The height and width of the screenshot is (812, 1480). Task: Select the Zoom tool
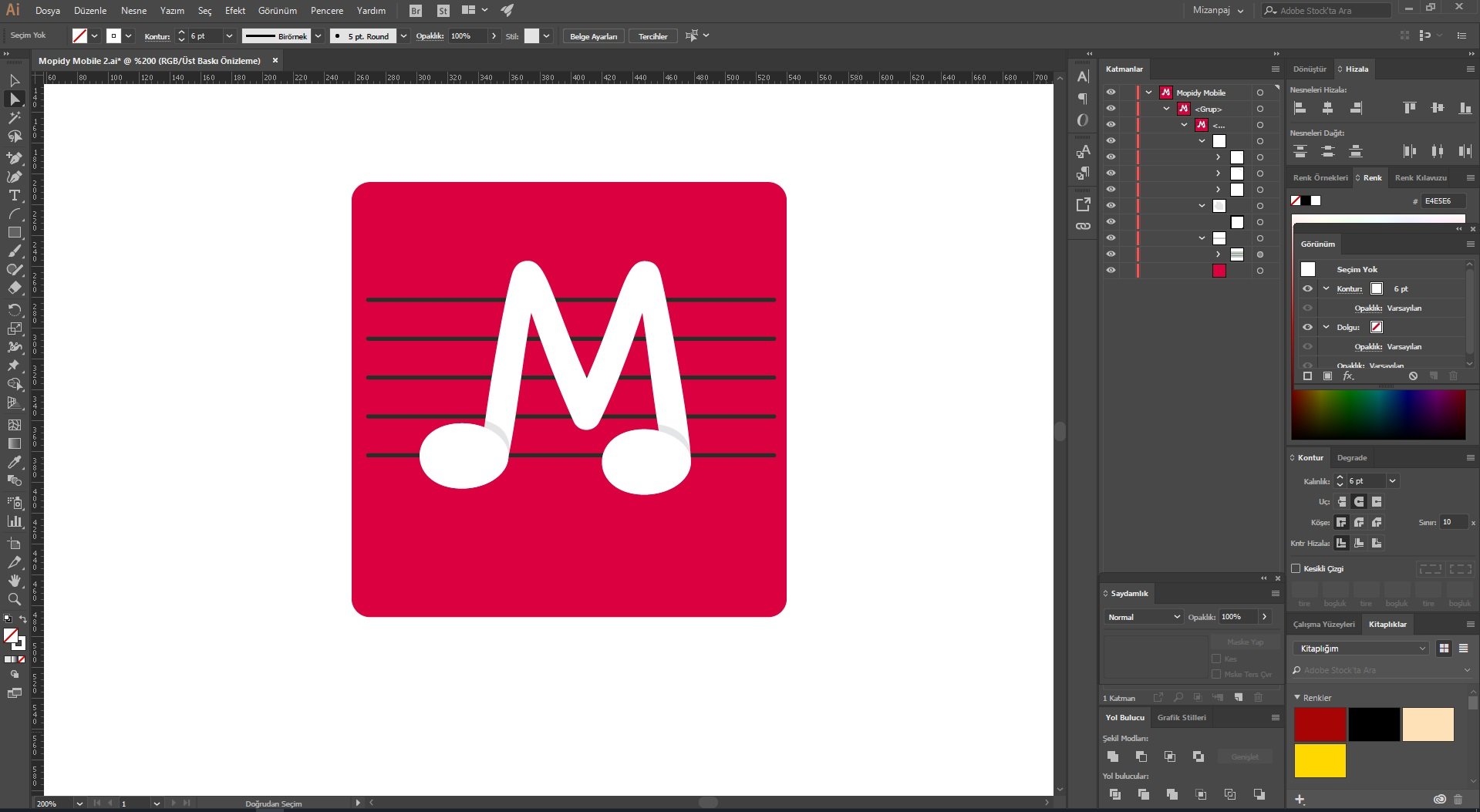(15, 599)
